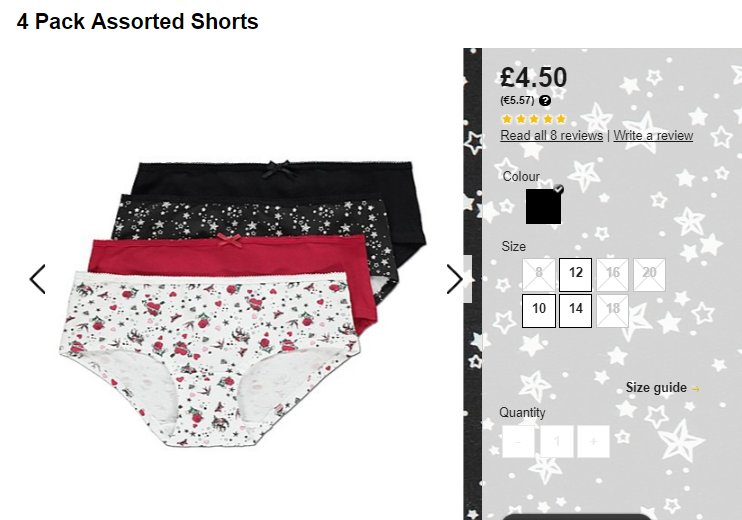Viewport: 742px width, 520px height.
Task: Click the quantity number field
Action: 556,441
